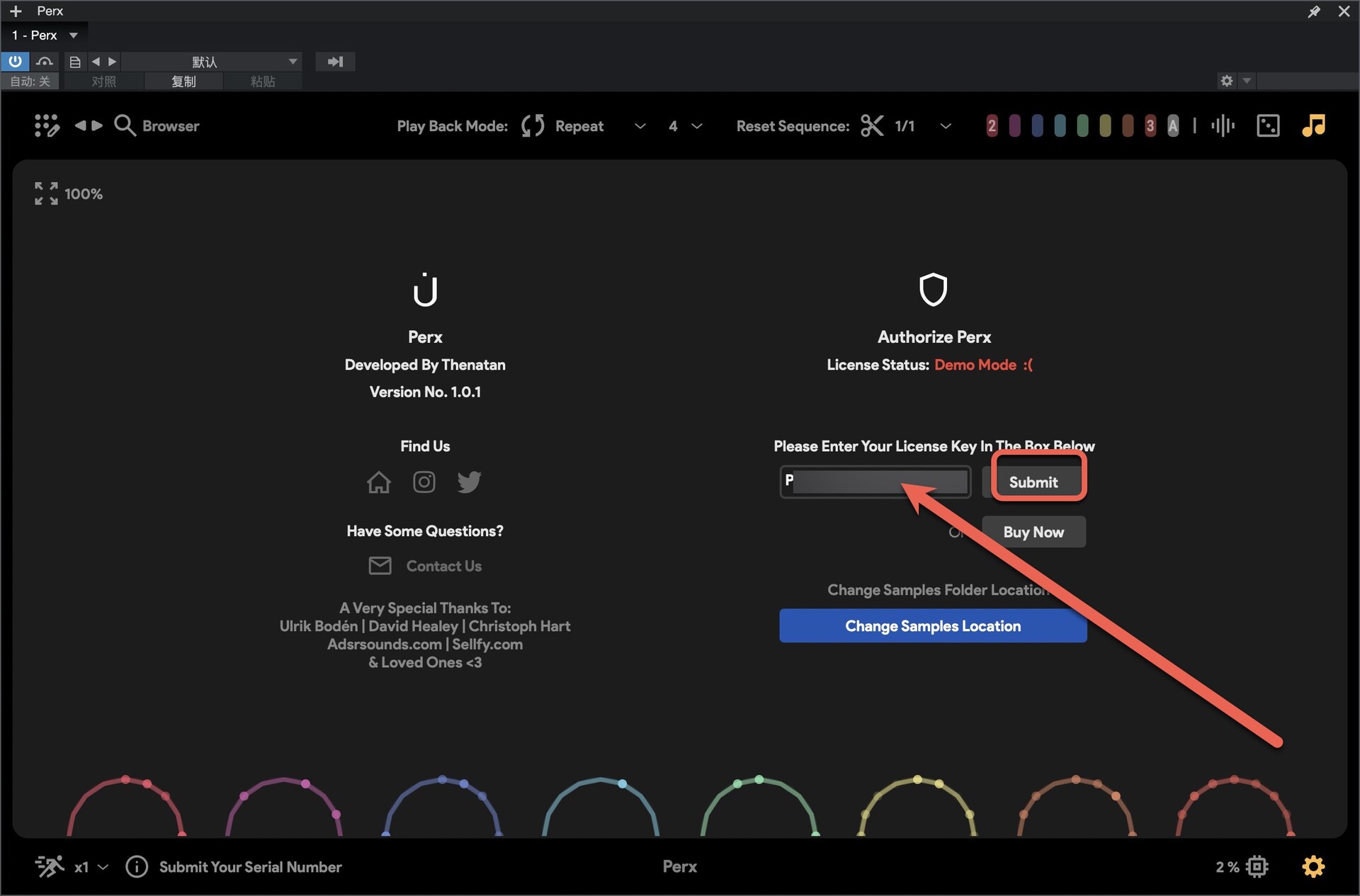The image size is (1360, 896).
Task: Expand the arrow beside host gear icon
Action: pyautogui.click(x=1247, y=81)
